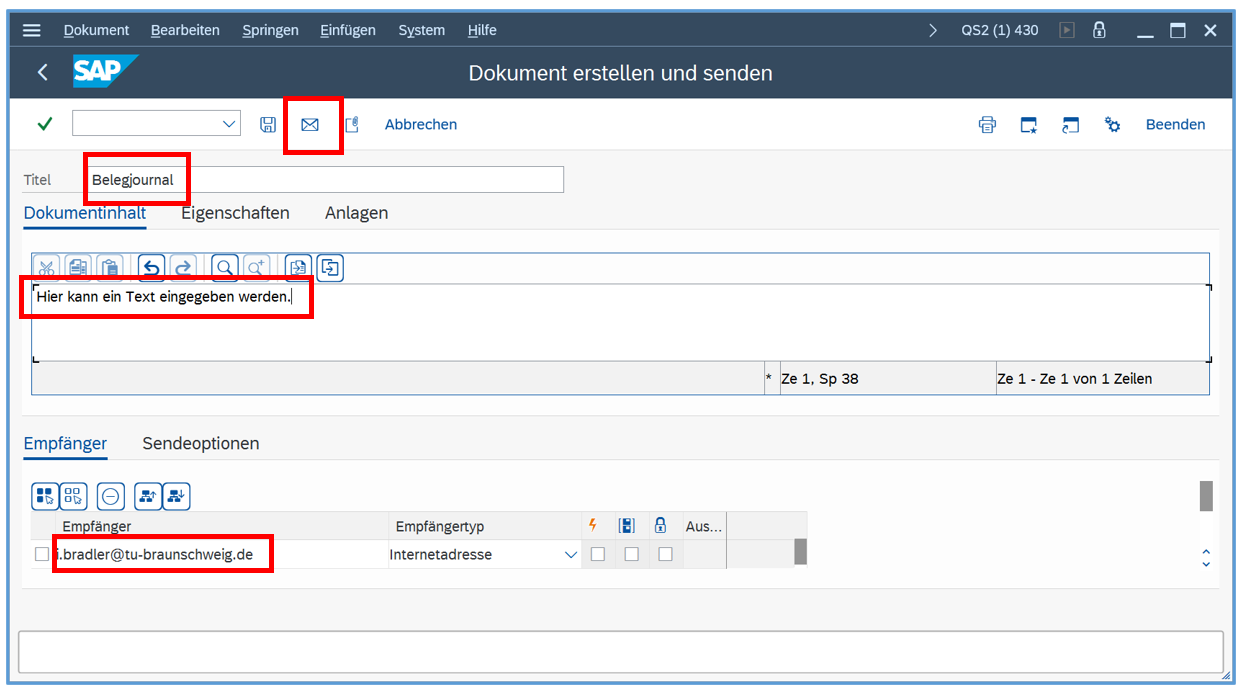1237x688 pixels.
Task: Click the Find magnifier icon in editor
Action: click(x=225, y=268)
